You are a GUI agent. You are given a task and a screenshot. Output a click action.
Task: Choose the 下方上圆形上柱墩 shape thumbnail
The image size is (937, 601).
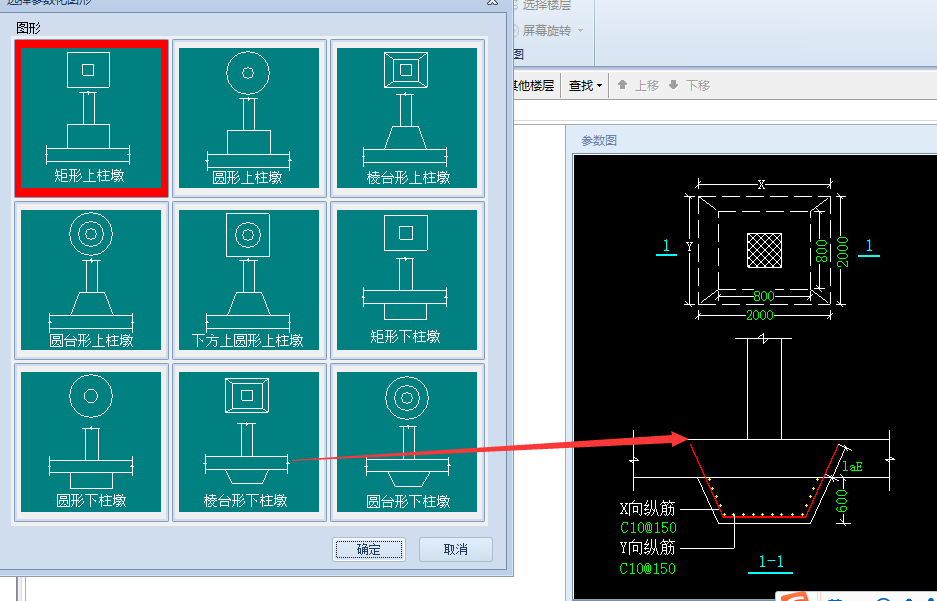tap(248, 279)
